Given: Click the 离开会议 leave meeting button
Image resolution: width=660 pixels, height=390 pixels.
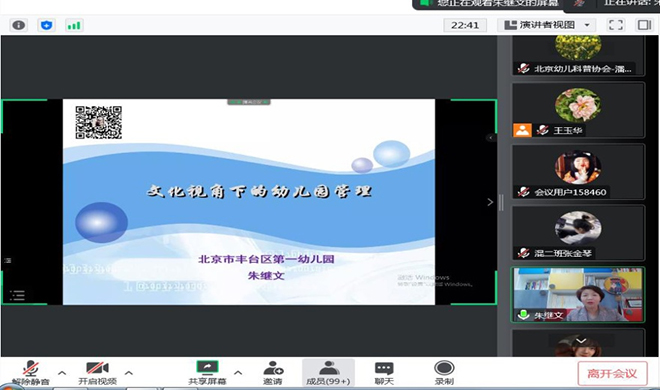Looking at the screenshot, I should point(612,373).
